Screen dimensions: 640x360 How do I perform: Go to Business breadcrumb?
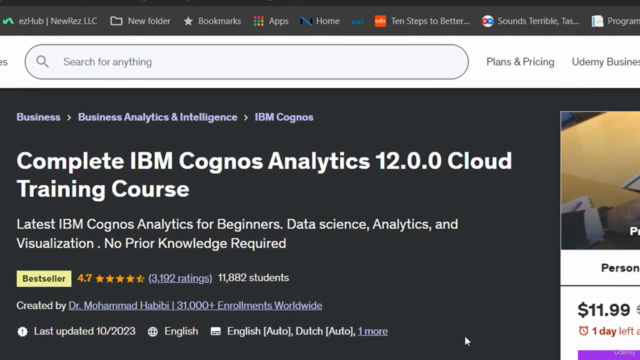tap(38, 117)
